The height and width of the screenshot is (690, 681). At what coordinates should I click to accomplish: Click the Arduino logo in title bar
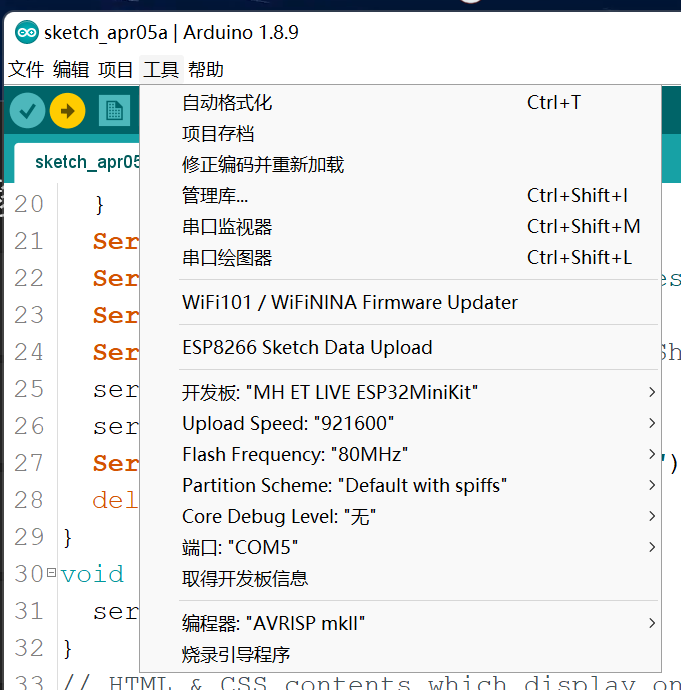27,32
